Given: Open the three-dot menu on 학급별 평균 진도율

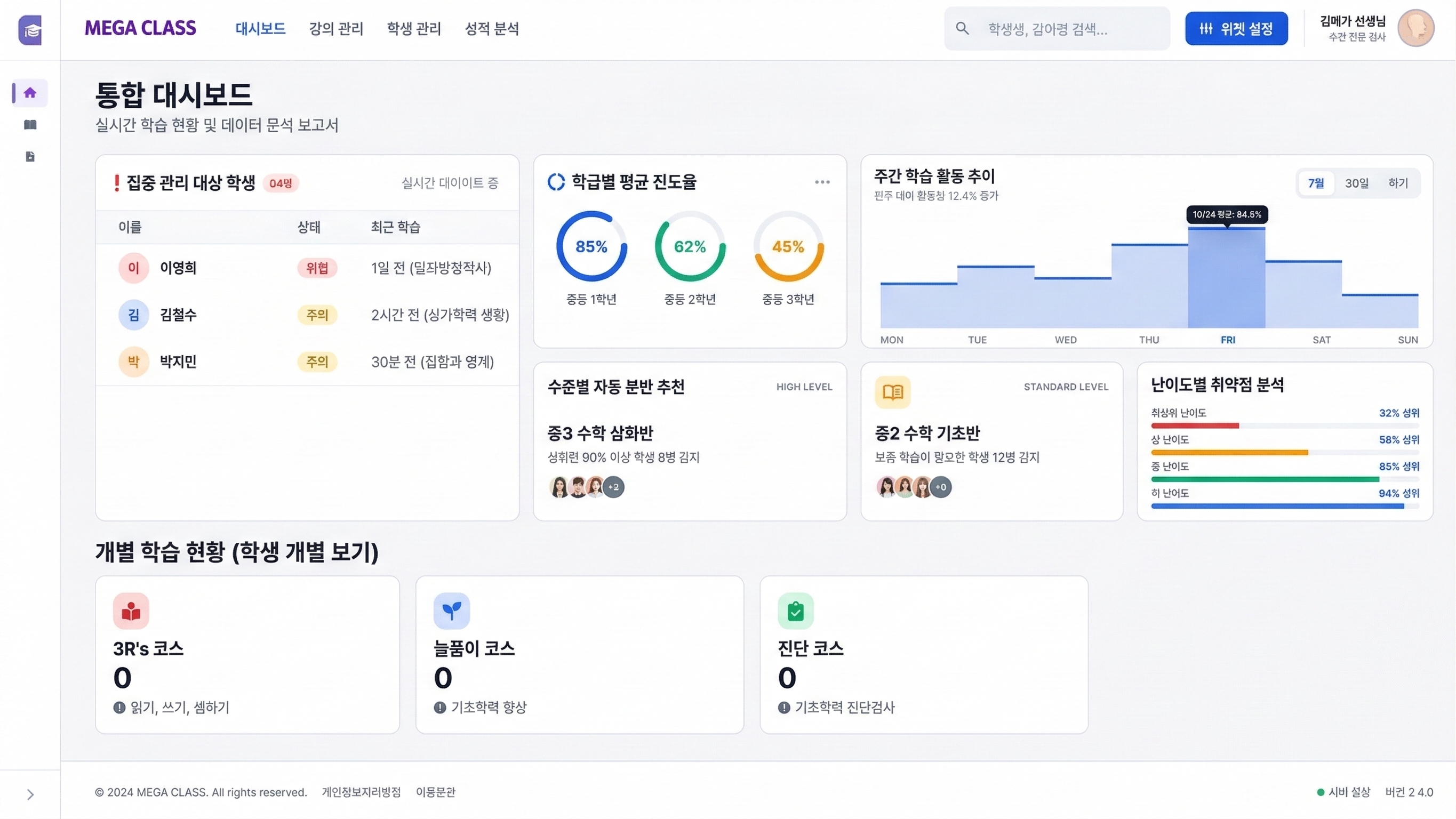Looking at the screenshot, I should click(x=822, y=181).
